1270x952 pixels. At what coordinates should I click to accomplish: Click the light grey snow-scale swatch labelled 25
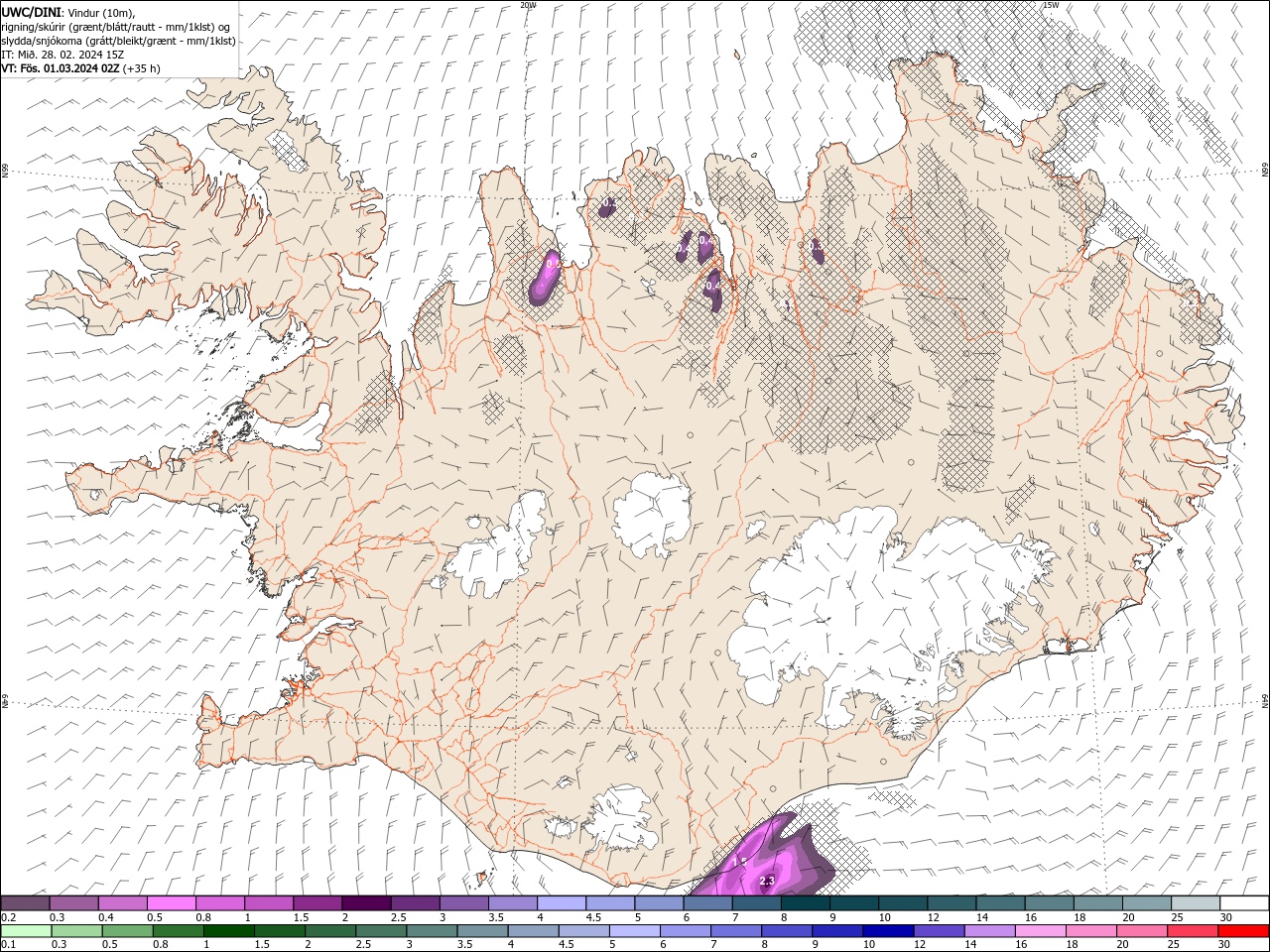tap(1196, 903)
